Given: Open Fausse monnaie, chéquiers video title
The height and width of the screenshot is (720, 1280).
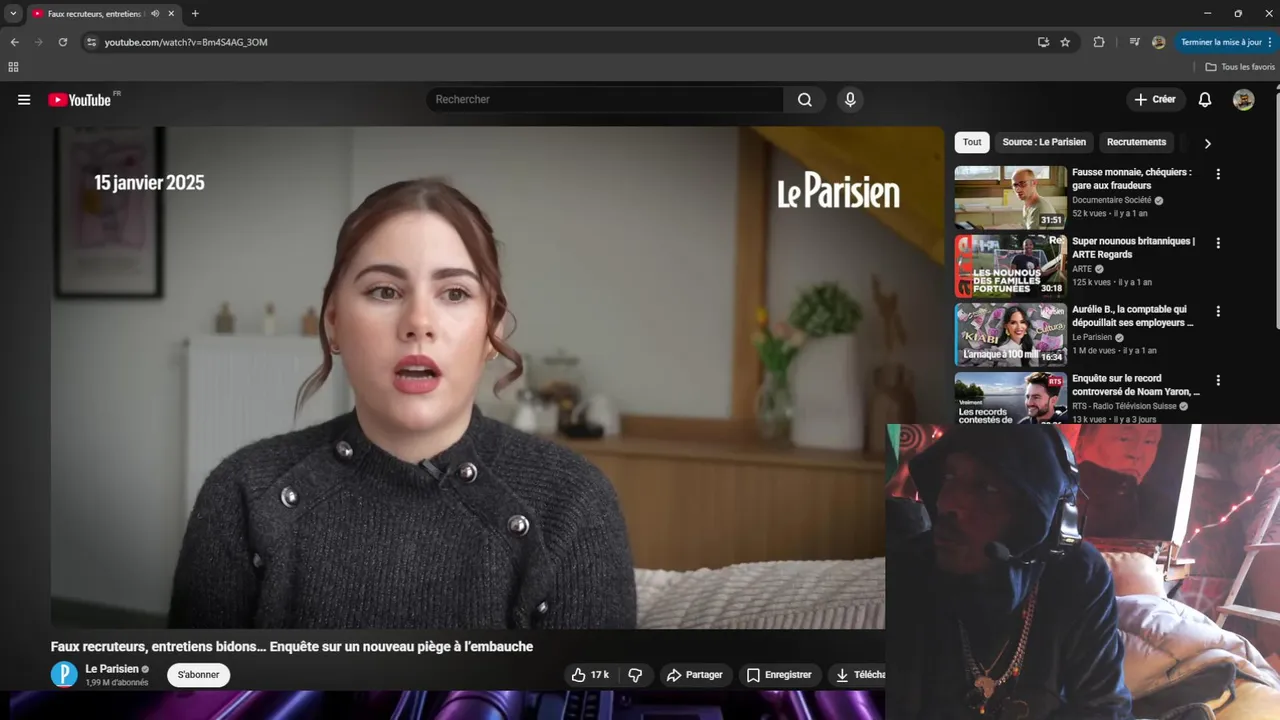Looking at the screenshot, I should coord(1132,179).
